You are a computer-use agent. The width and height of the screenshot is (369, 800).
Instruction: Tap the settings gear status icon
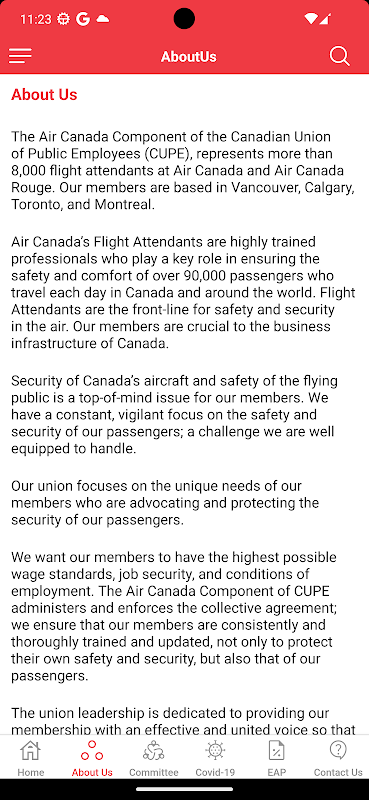63,19
